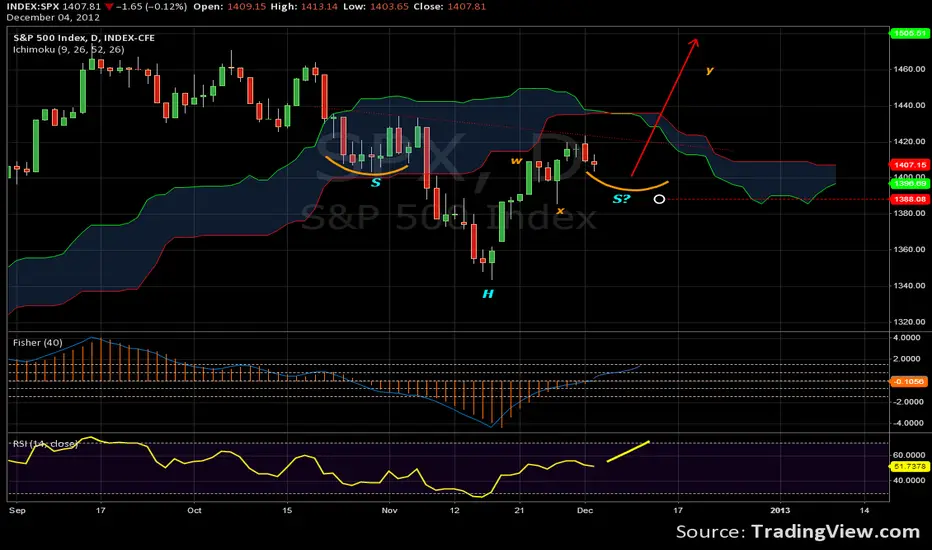Click the 1320.00 price axis tick
This screenshot has width=932, height=550.
pos(909,322)
